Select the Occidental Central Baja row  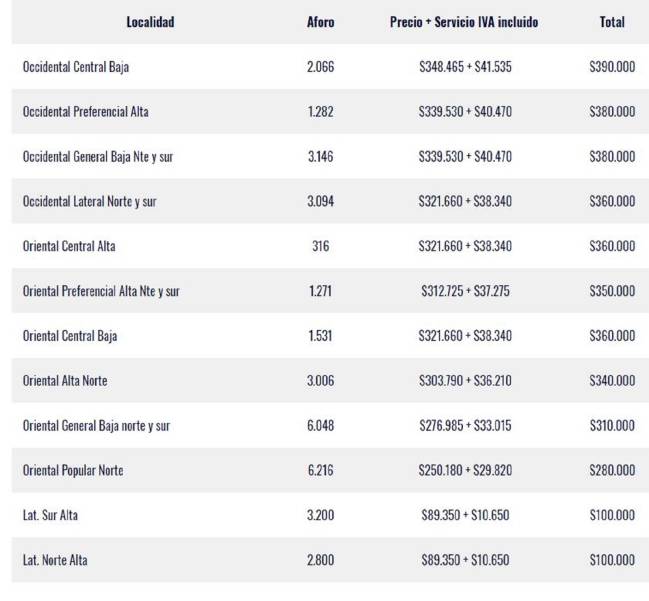click(x=330, y=67)
